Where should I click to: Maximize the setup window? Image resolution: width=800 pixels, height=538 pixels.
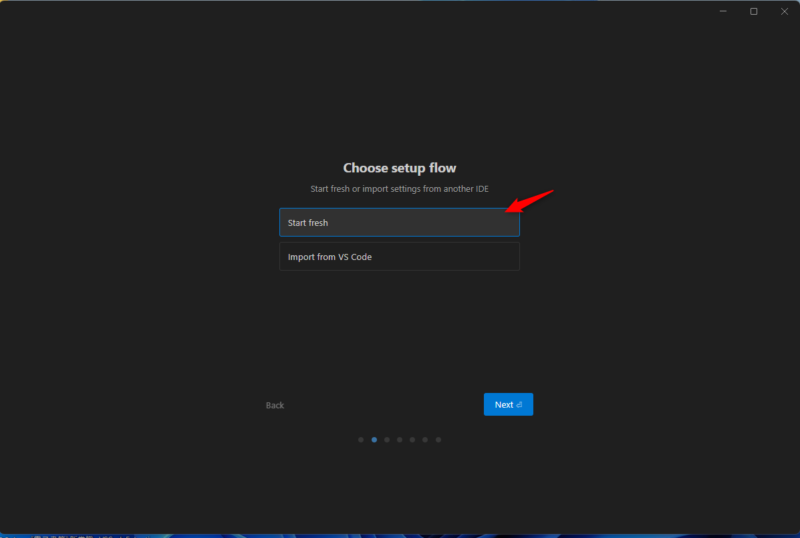pyautogui.click(x=754, y=11)
